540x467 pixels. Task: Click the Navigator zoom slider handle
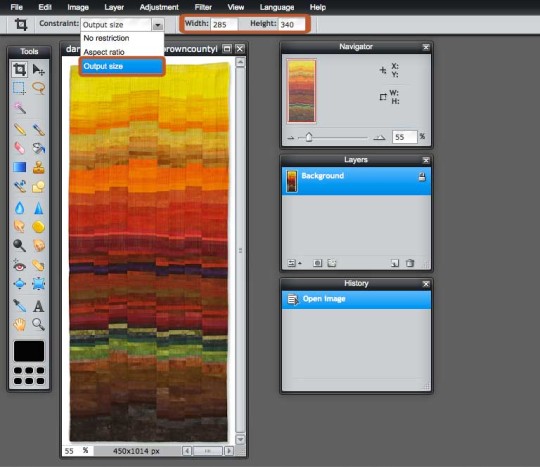(x=309, y=137)
